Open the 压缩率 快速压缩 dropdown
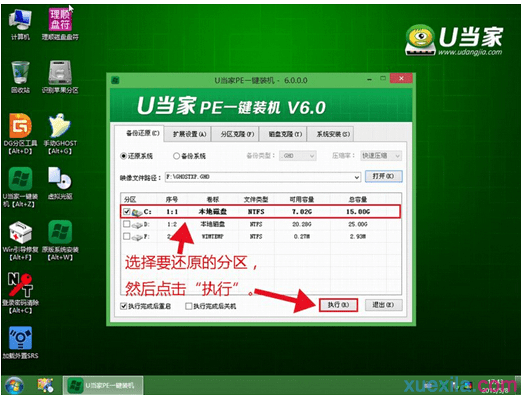The height and width of the screenshot is (397, 525). (x=381, y=156)
